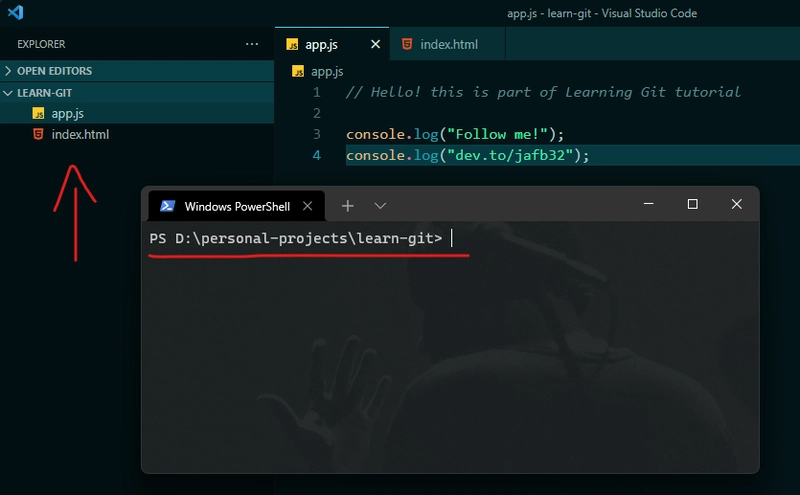Maximize the Windows PowerShell window
The width and height of the screenshot is (800, 495).
pos(692,204)
